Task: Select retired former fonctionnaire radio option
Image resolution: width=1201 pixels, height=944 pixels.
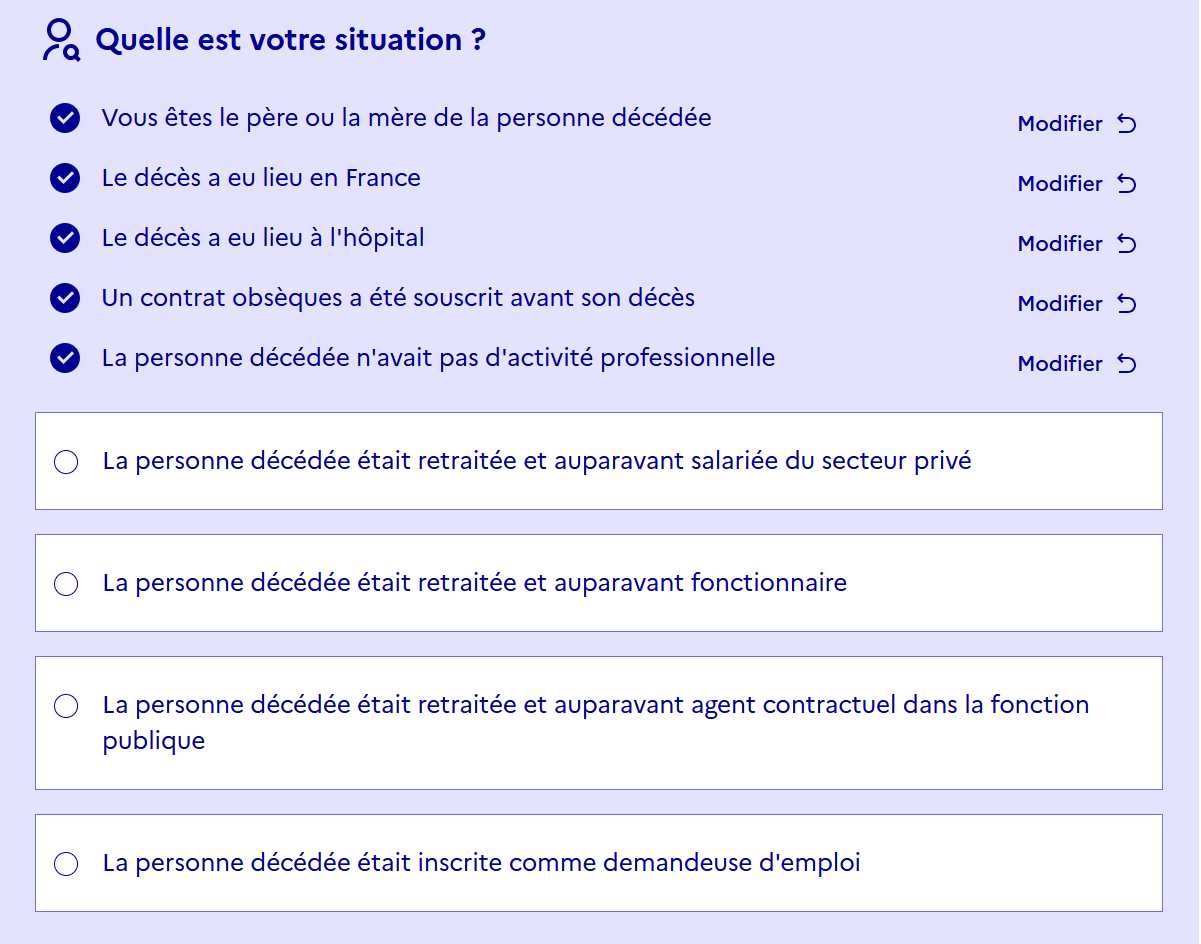Action: click(x=66, y=584)
